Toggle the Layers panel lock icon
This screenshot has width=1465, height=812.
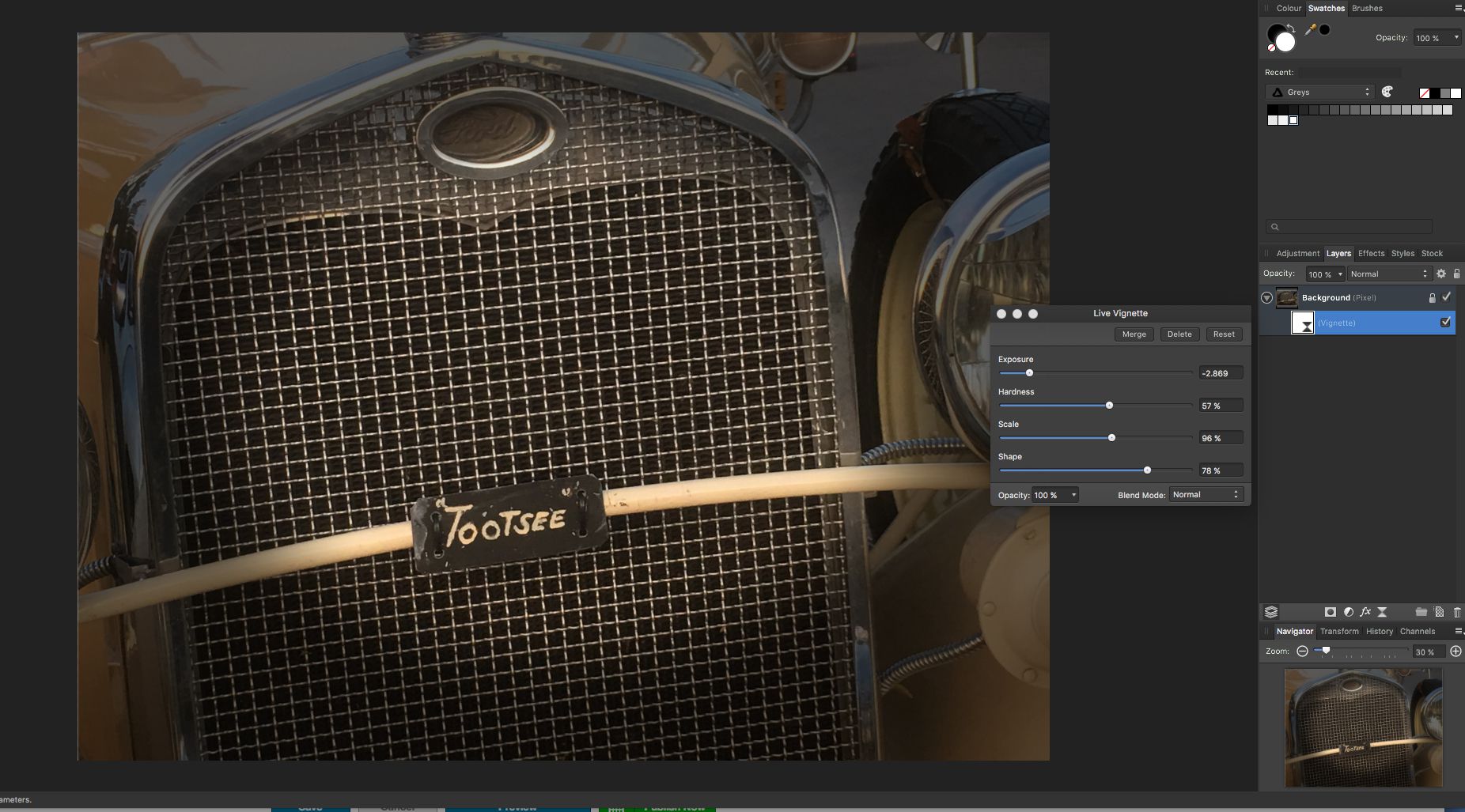[x=1456, y=274]
